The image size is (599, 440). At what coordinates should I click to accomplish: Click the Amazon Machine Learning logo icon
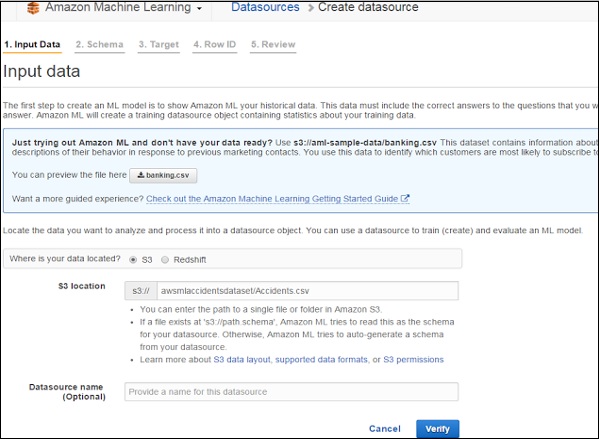pos(33,7)
